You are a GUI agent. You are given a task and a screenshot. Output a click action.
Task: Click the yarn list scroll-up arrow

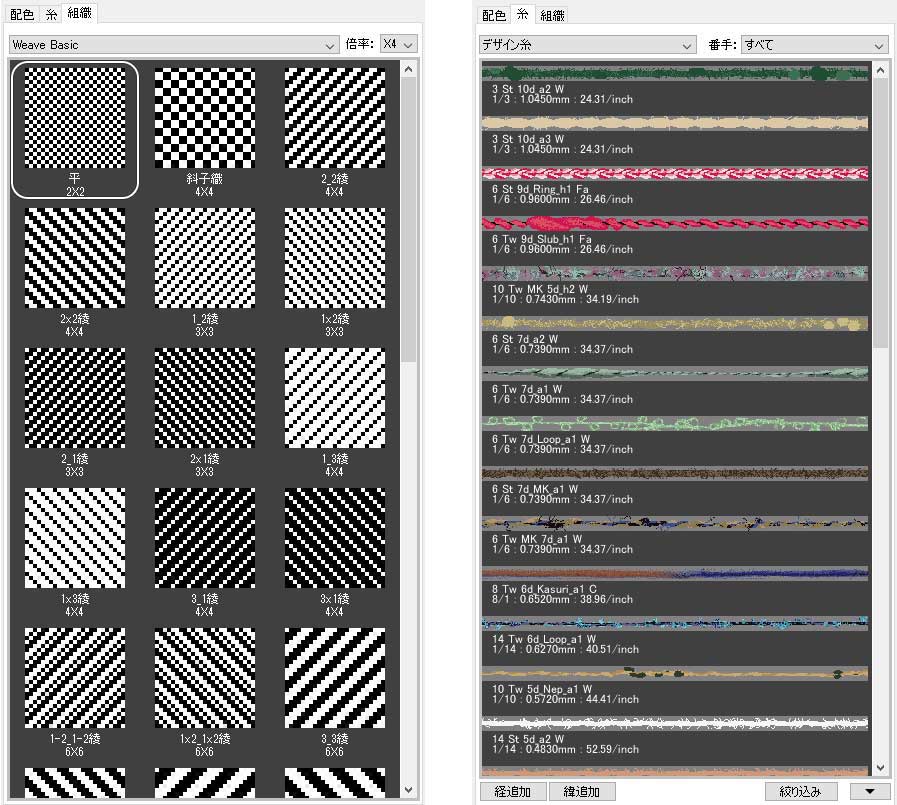click(x=880, y=70)
